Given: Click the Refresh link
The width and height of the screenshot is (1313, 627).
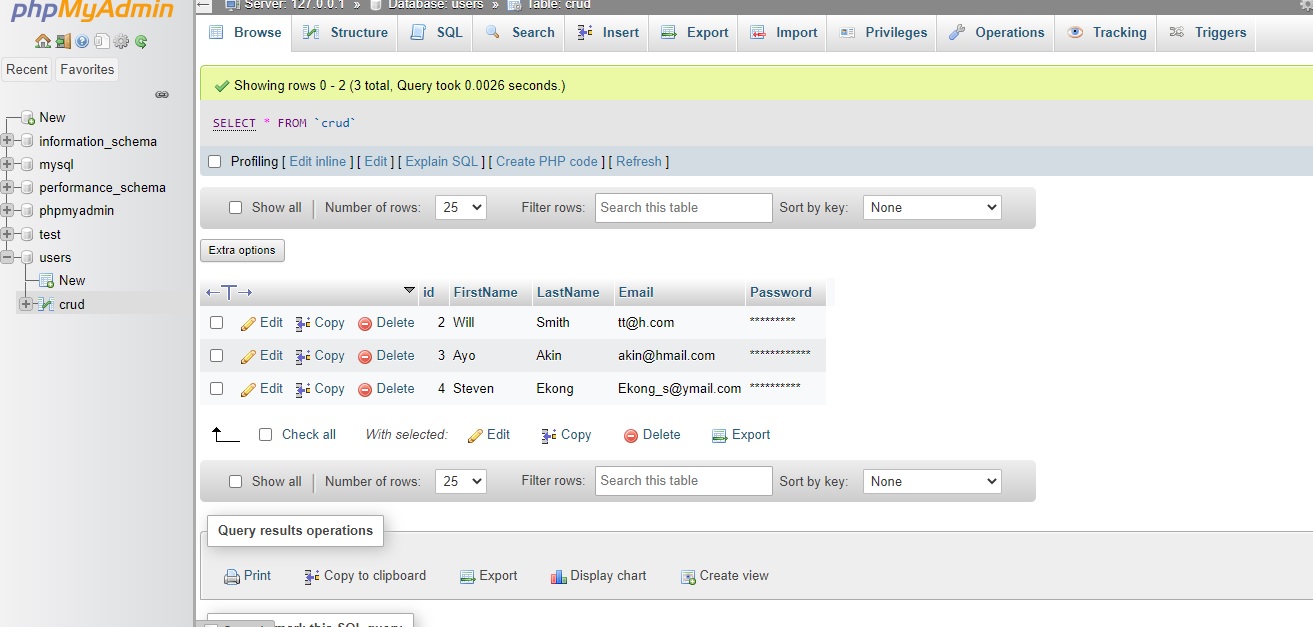Looking at the screenshot, I should [x=639, y=161].
